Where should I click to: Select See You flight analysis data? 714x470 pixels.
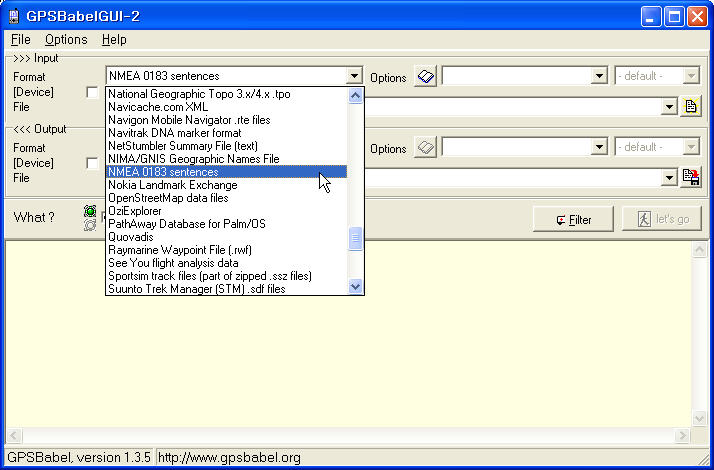226,263
